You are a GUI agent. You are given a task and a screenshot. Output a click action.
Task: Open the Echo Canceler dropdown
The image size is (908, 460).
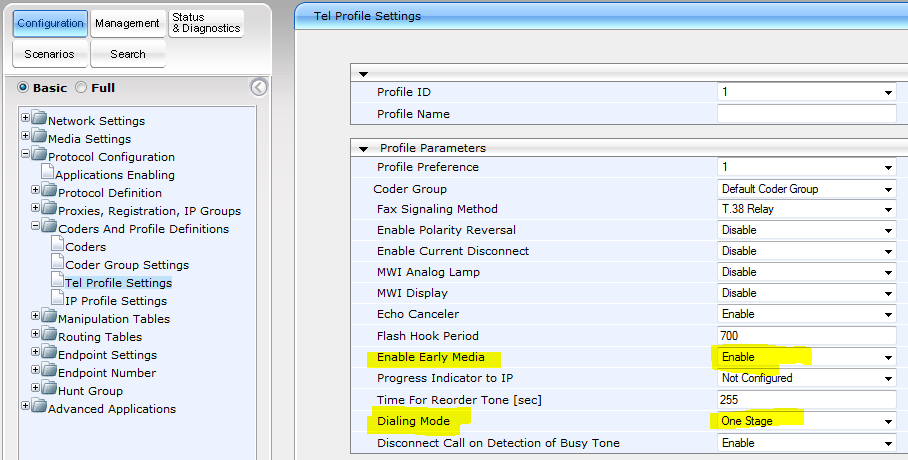[807, 314]
